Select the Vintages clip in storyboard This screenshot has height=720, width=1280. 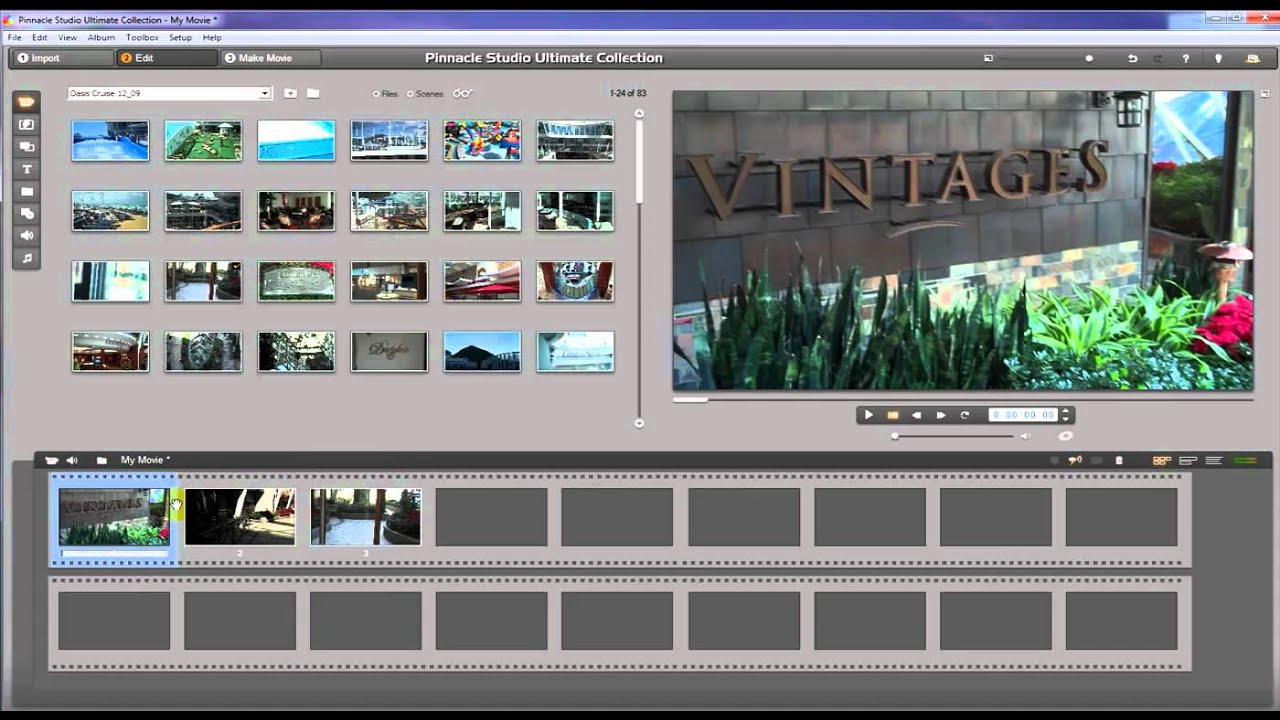pos(114,517)
